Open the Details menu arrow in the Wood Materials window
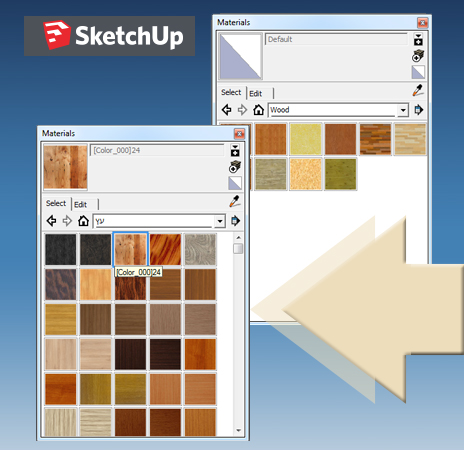Viewport: 464px width, 450px height. coord(419,110)
